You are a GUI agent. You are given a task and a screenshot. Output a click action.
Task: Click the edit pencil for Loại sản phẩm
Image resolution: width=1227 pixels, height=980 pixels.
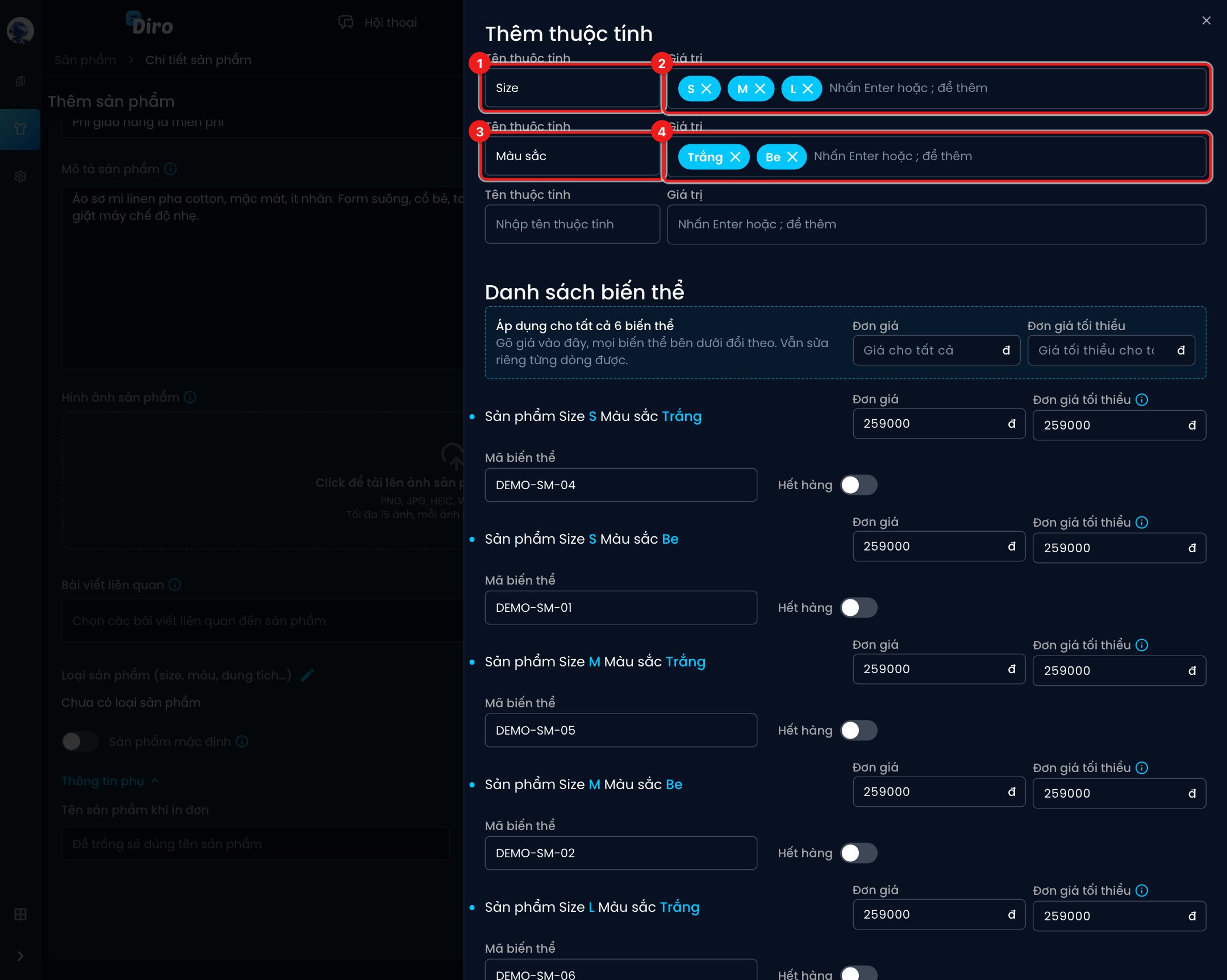click(307, 675)
